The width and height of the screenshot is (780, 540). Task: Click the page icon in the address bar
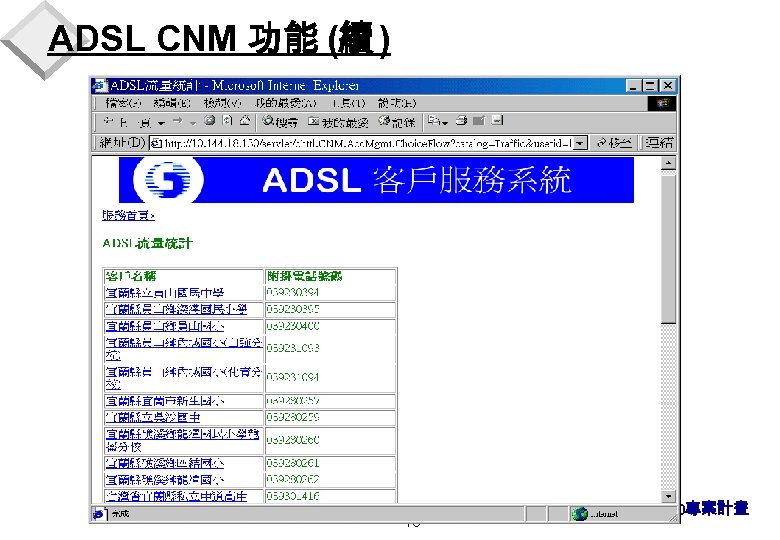coord(157,144)
